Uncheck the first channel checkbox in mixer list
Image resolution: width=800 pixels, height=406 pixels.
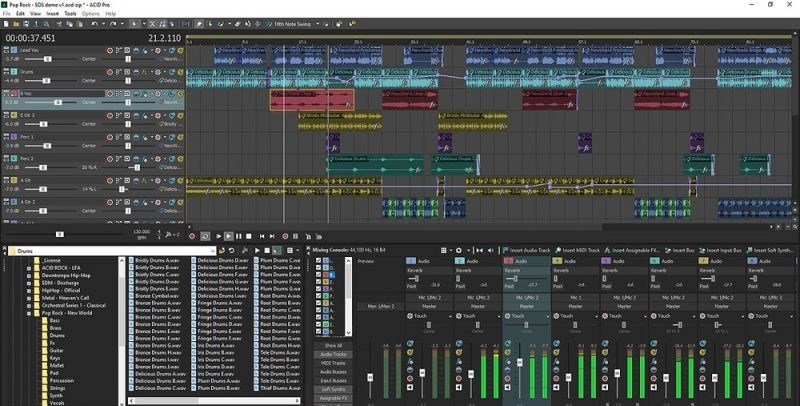tap(318, 261)
